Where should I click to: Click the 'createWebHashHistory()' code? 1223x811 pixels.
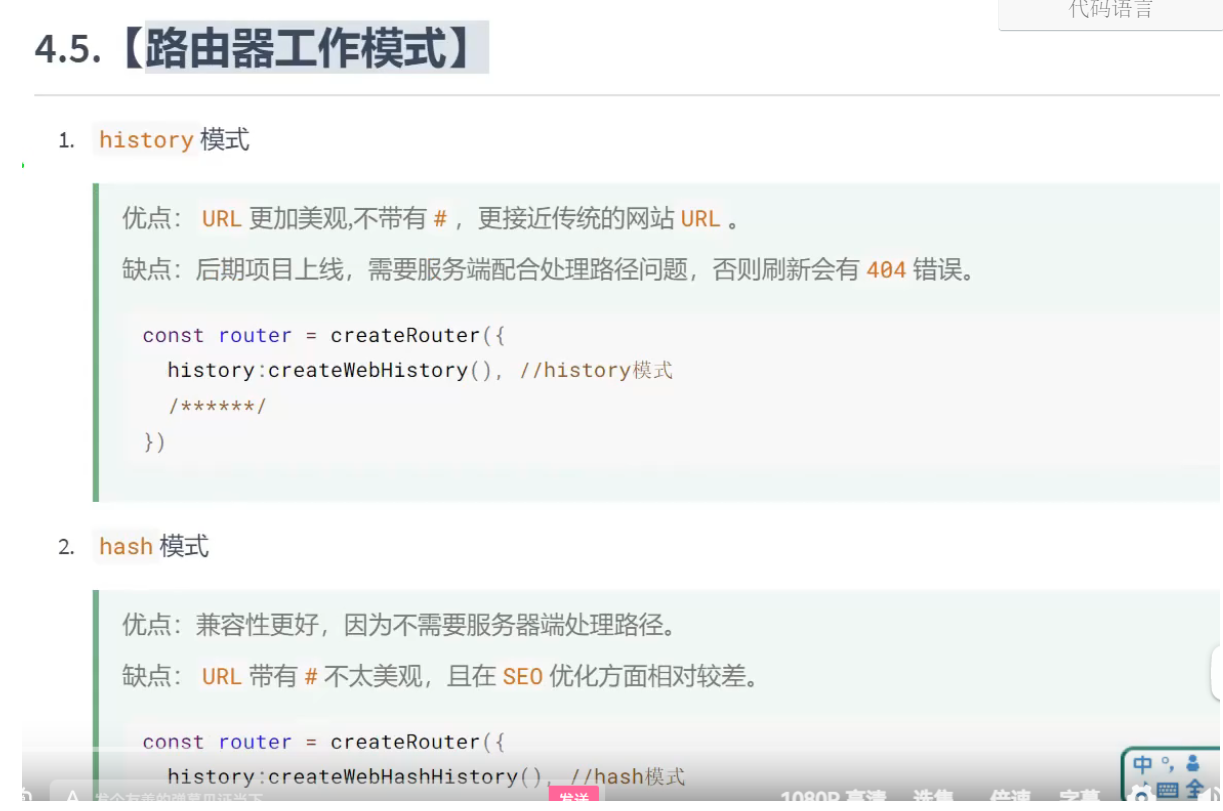click(x=406, y=776)
